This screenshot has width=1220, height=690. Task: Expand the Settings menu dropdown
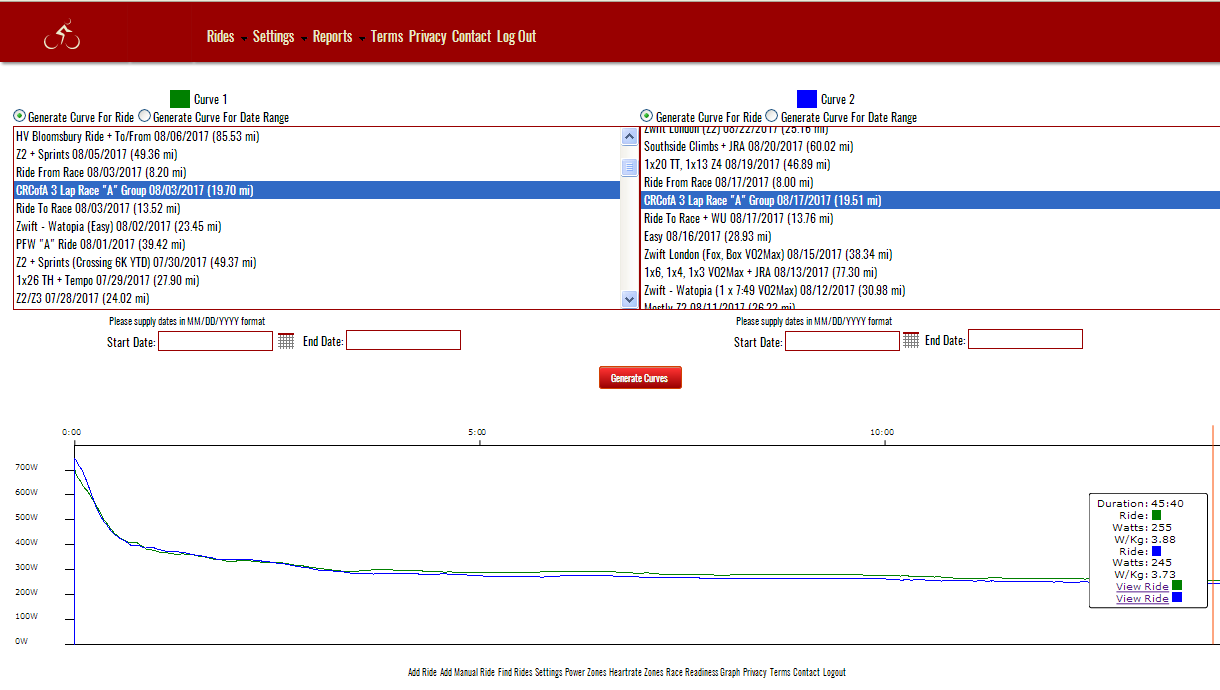click(274, 37)
